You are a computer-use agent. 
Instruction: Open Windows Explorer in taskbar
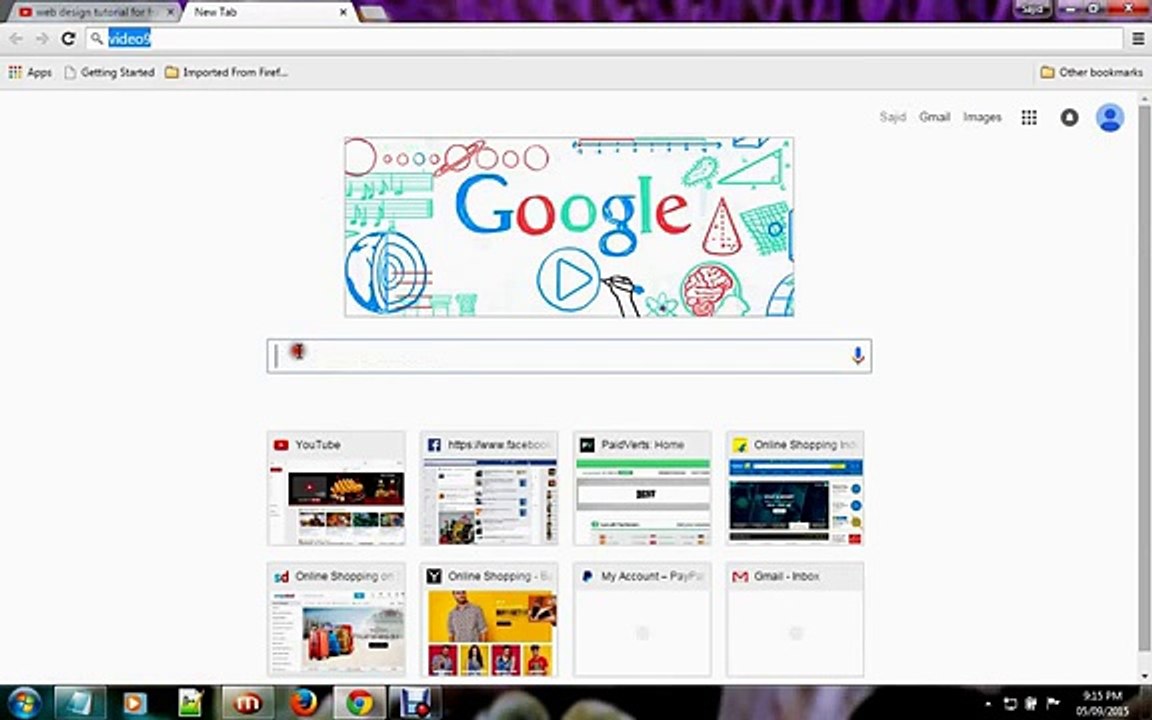79,703
